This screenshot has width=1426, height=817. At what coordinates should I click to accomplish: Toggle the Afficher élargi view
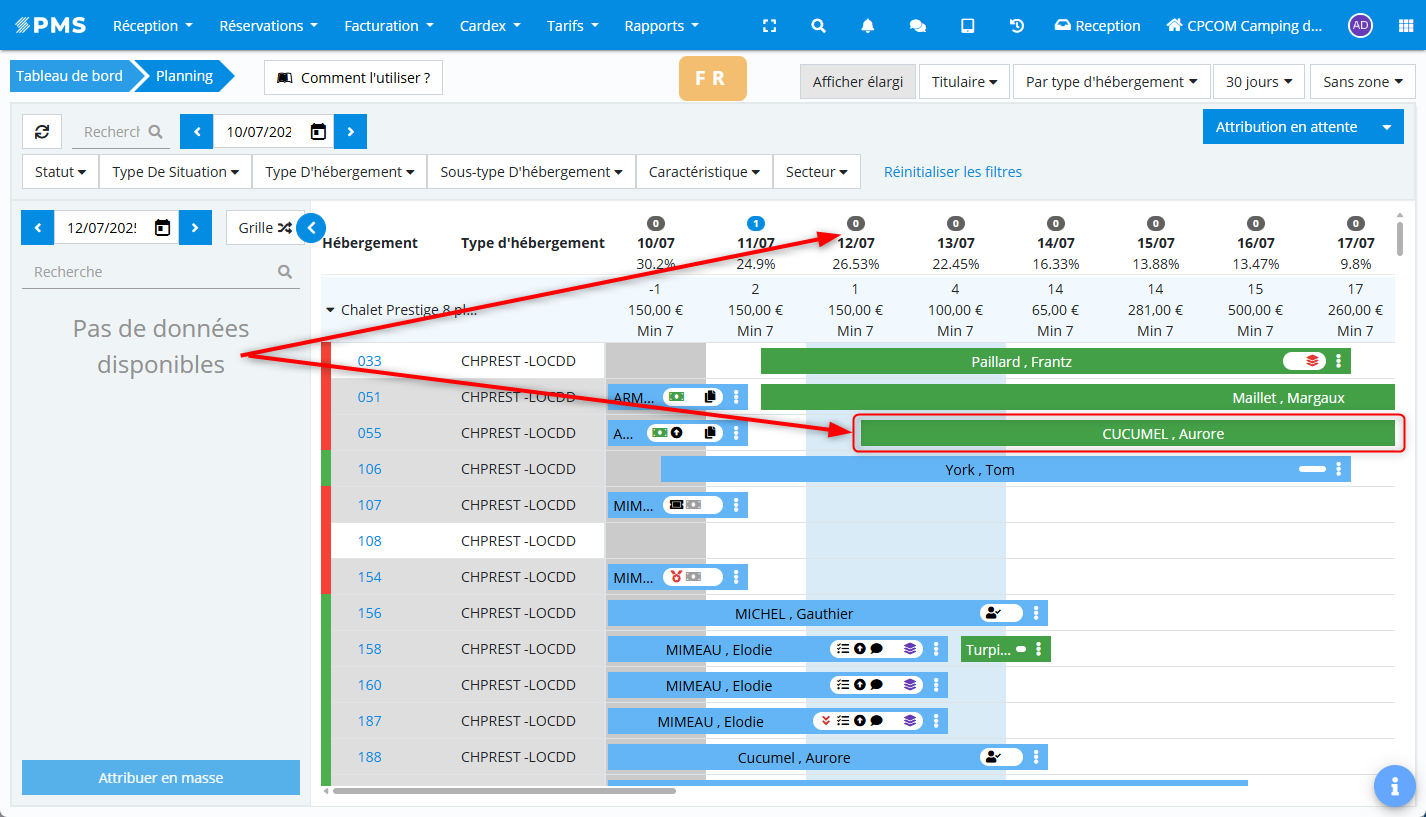tap(857, 82)
